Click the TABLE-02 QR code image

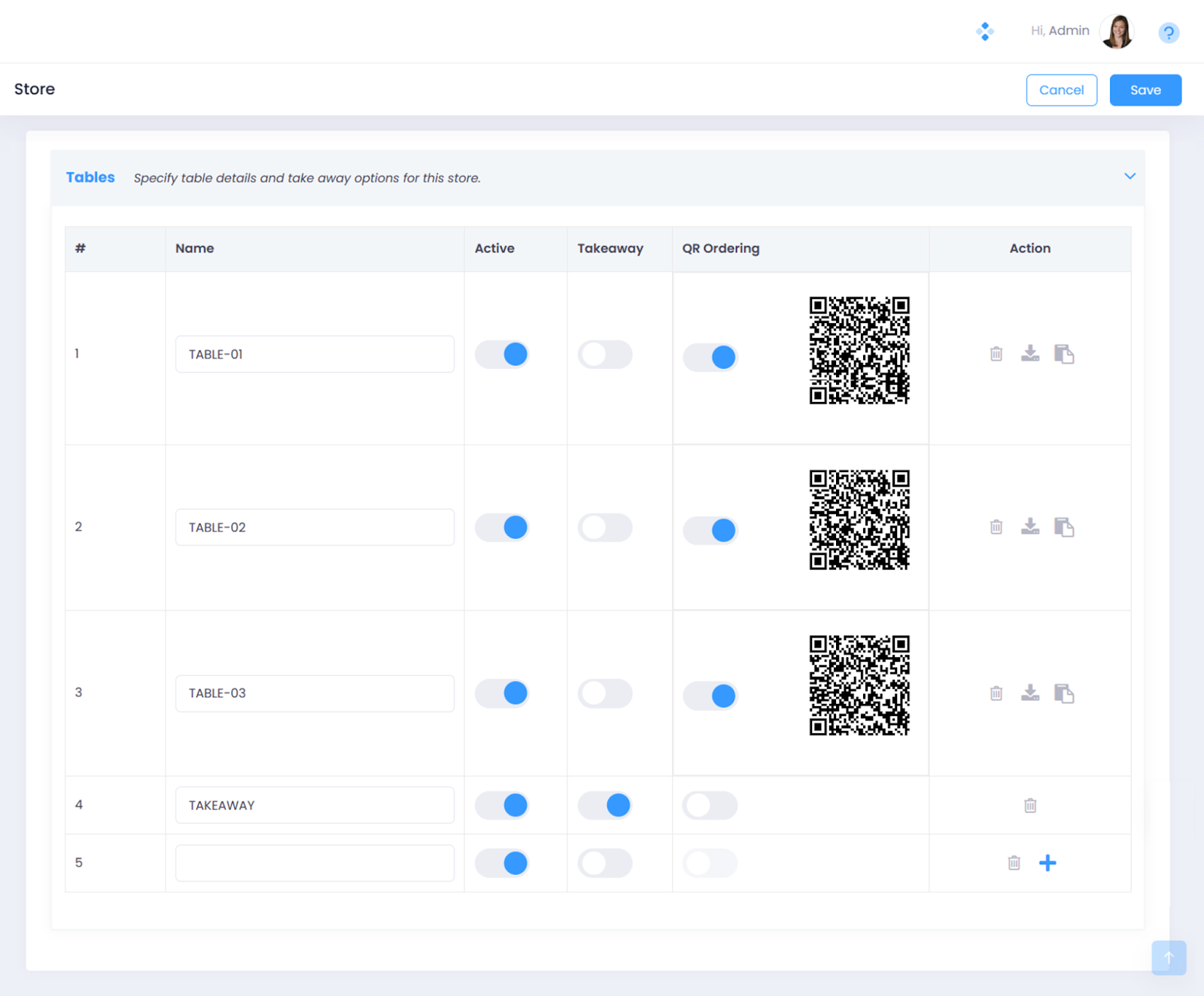click(859, 520)
